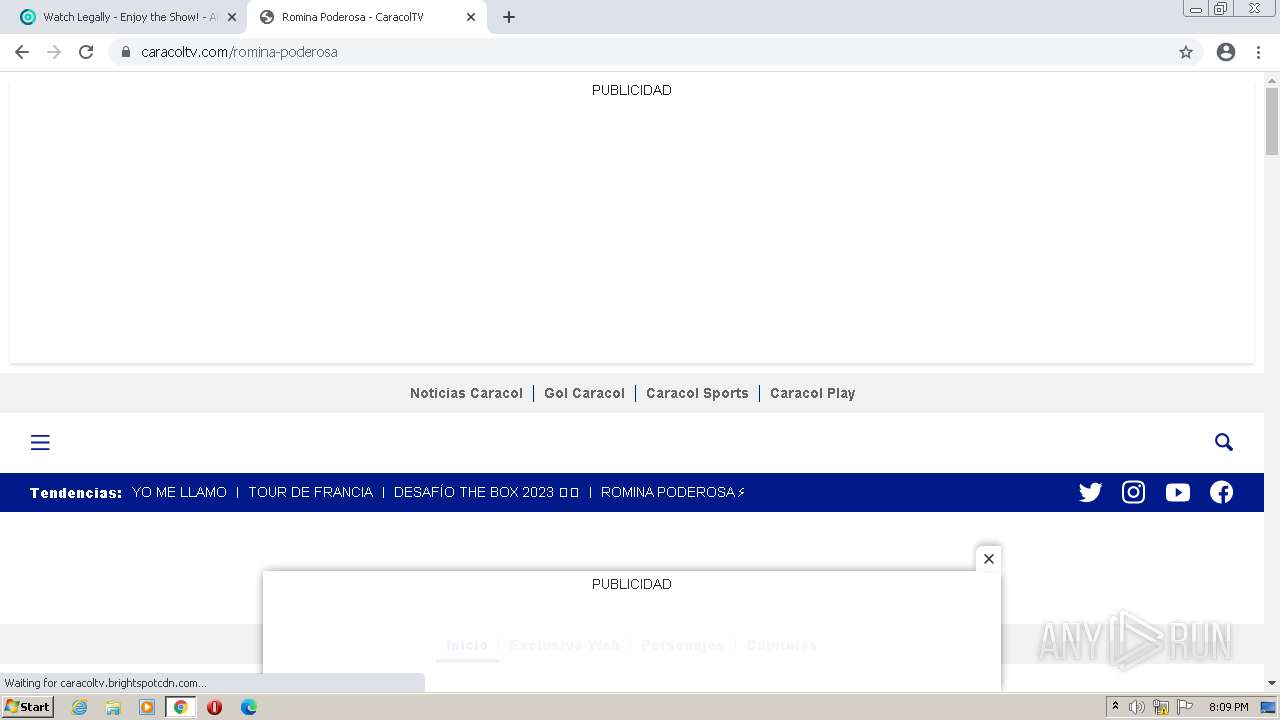Click the page vertical scrollbar thumb

(1272, 121)
